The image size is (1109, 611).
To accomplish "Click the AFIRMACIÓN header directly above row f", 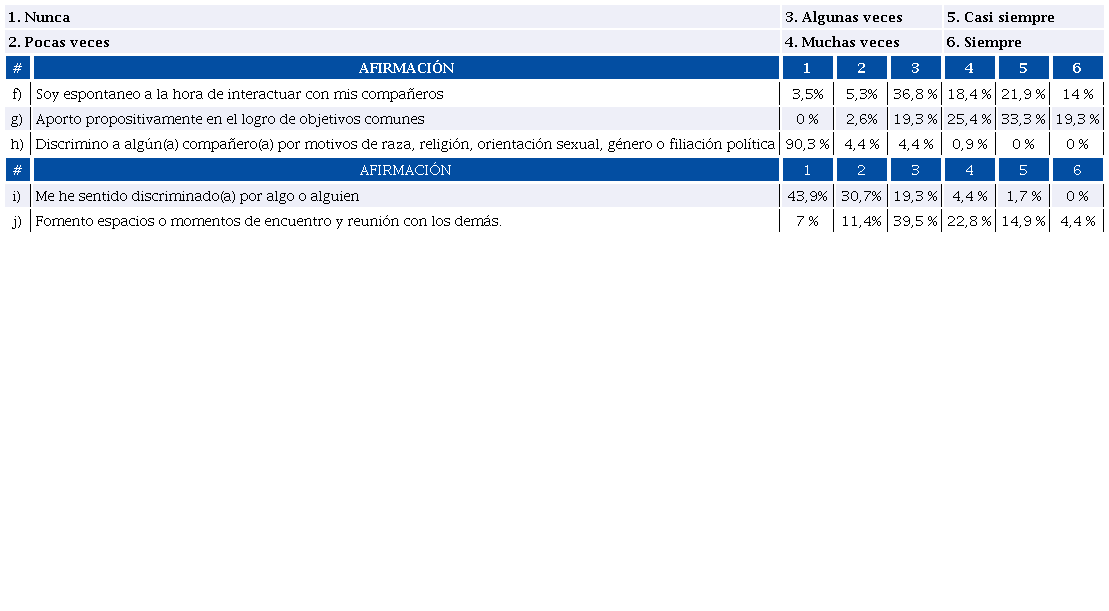I will click(406, 68).
